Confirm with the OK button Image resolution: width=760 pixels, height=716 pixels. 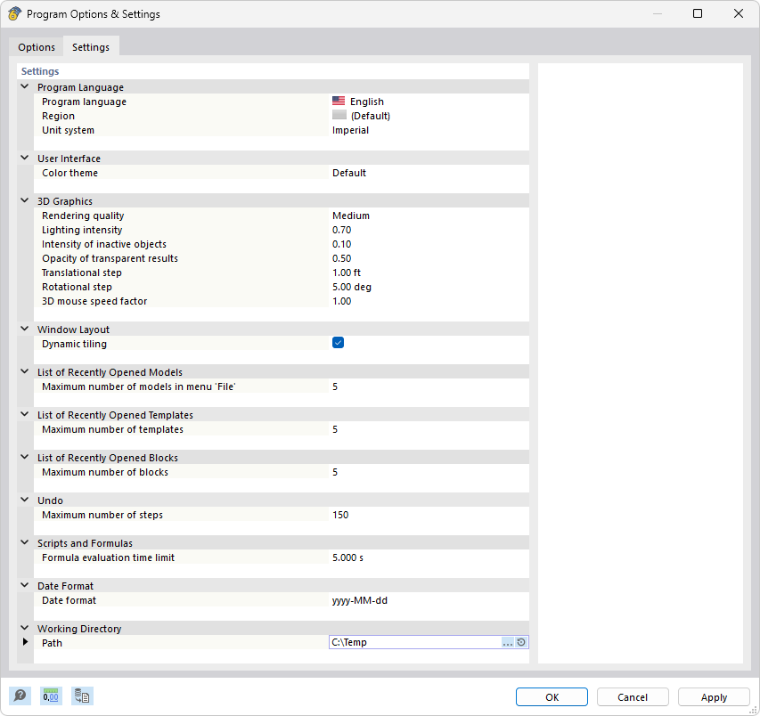[552, 697]
